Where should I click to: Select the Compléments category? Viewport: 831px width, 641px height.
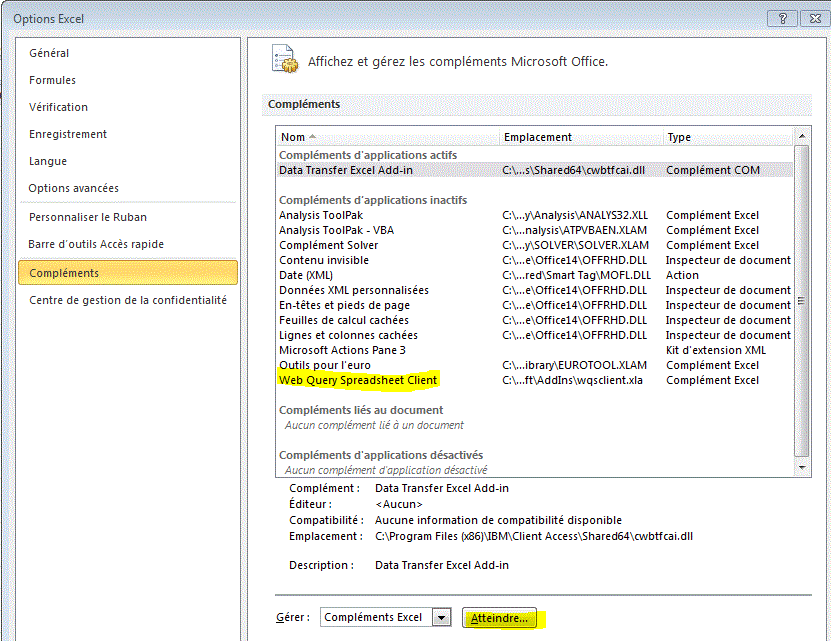(x=128, y=273)
